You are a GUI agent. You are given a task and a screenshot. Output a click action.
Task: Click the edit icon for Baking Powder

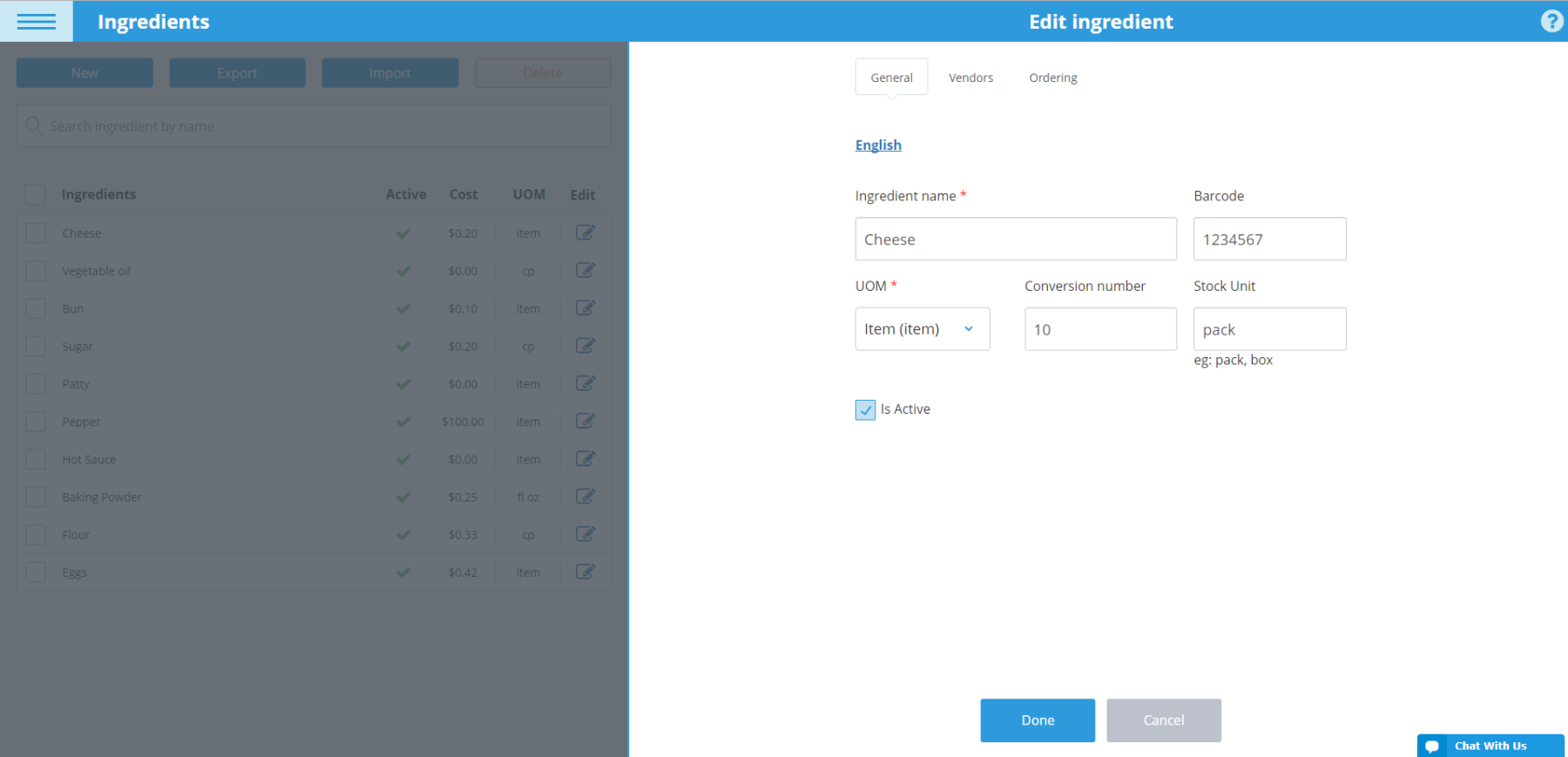point(585,497)
